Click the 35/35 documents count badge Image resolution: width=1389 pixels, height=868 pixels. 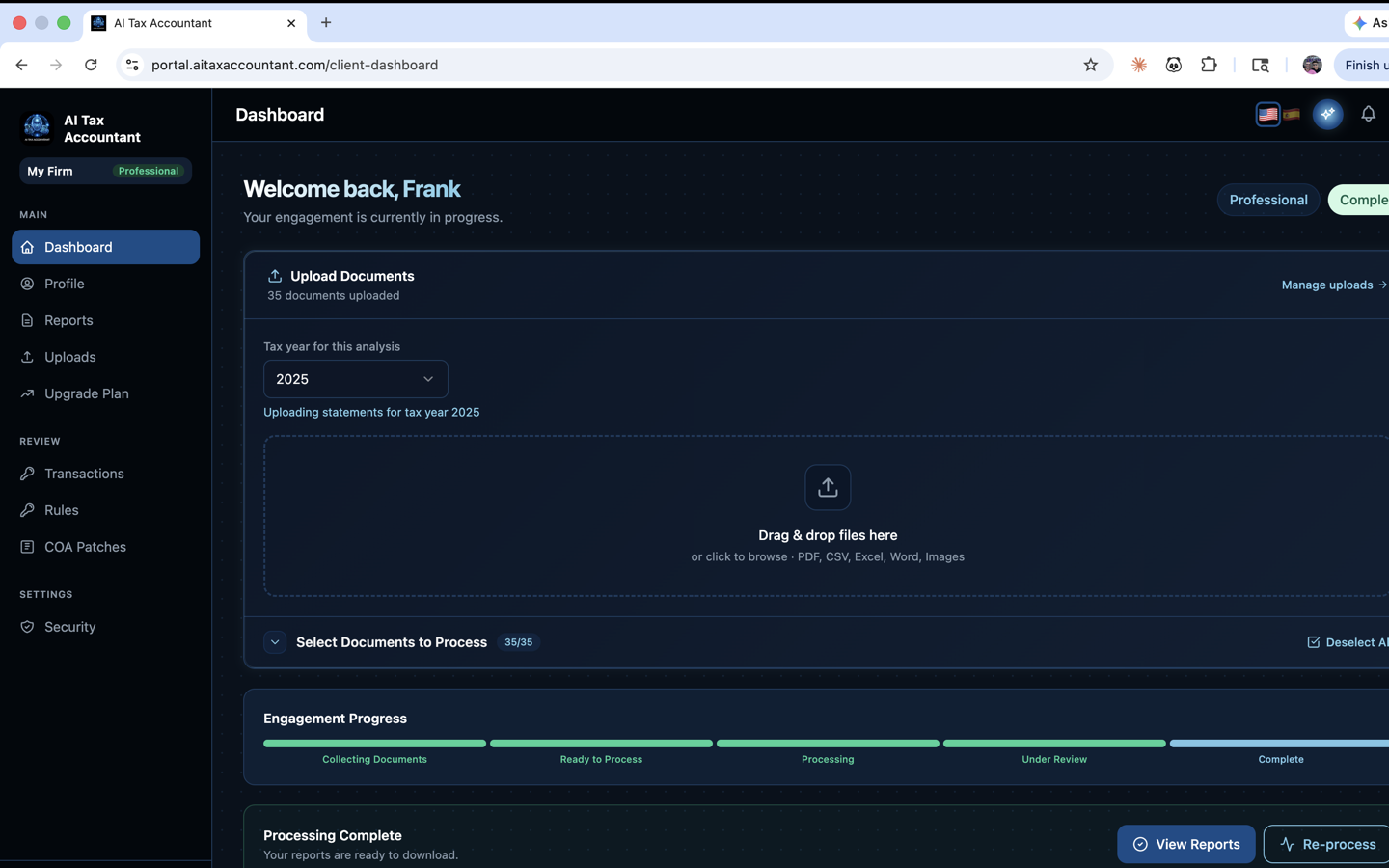click(518, 642)
